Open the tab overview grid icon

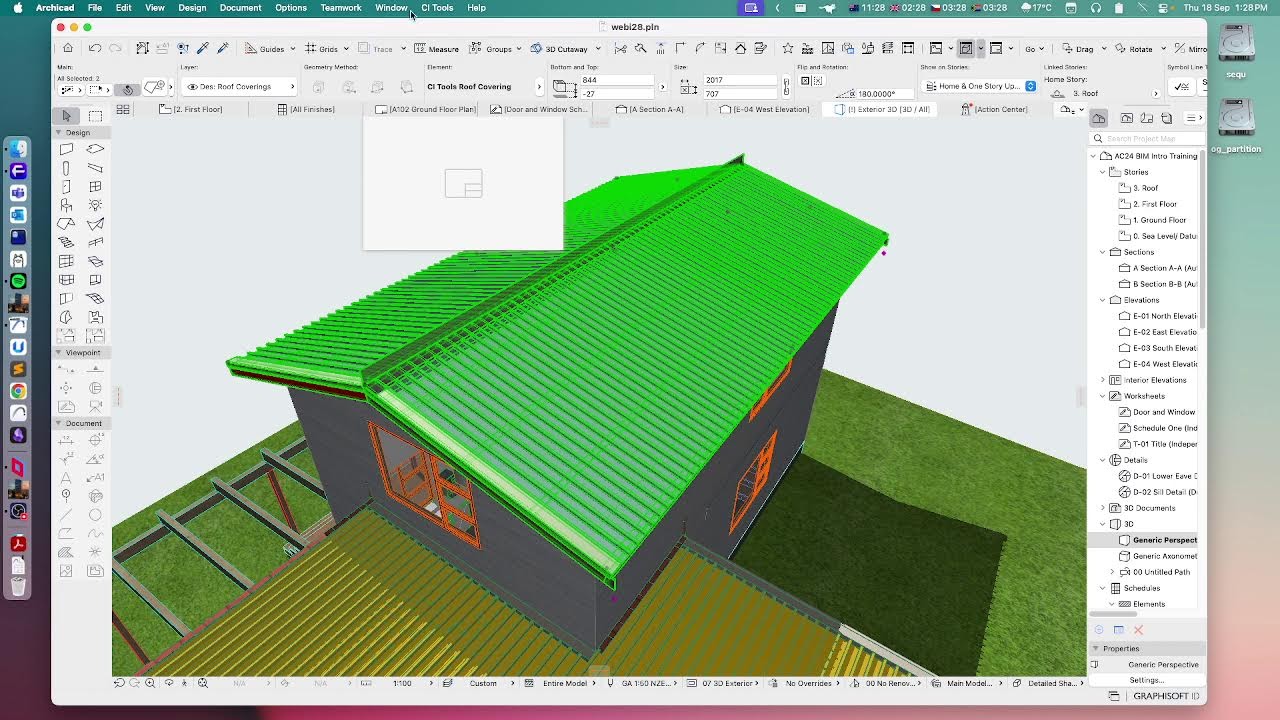point(123,109)
